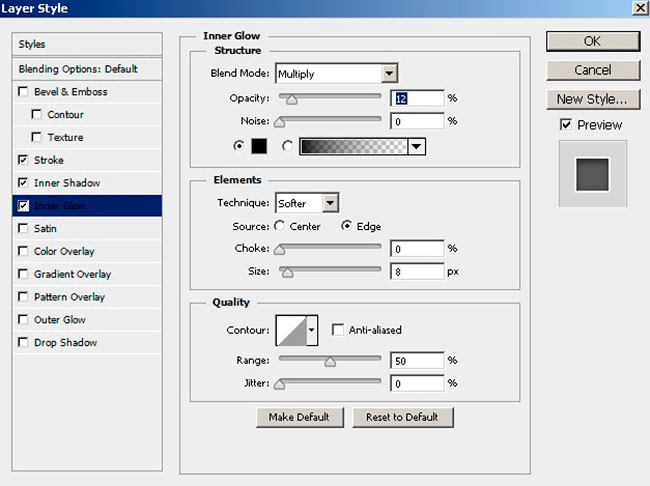Open the Contour picker dropdown arrow
The width and height of the screenshot is (650, 486).
(x=312, y=330)
